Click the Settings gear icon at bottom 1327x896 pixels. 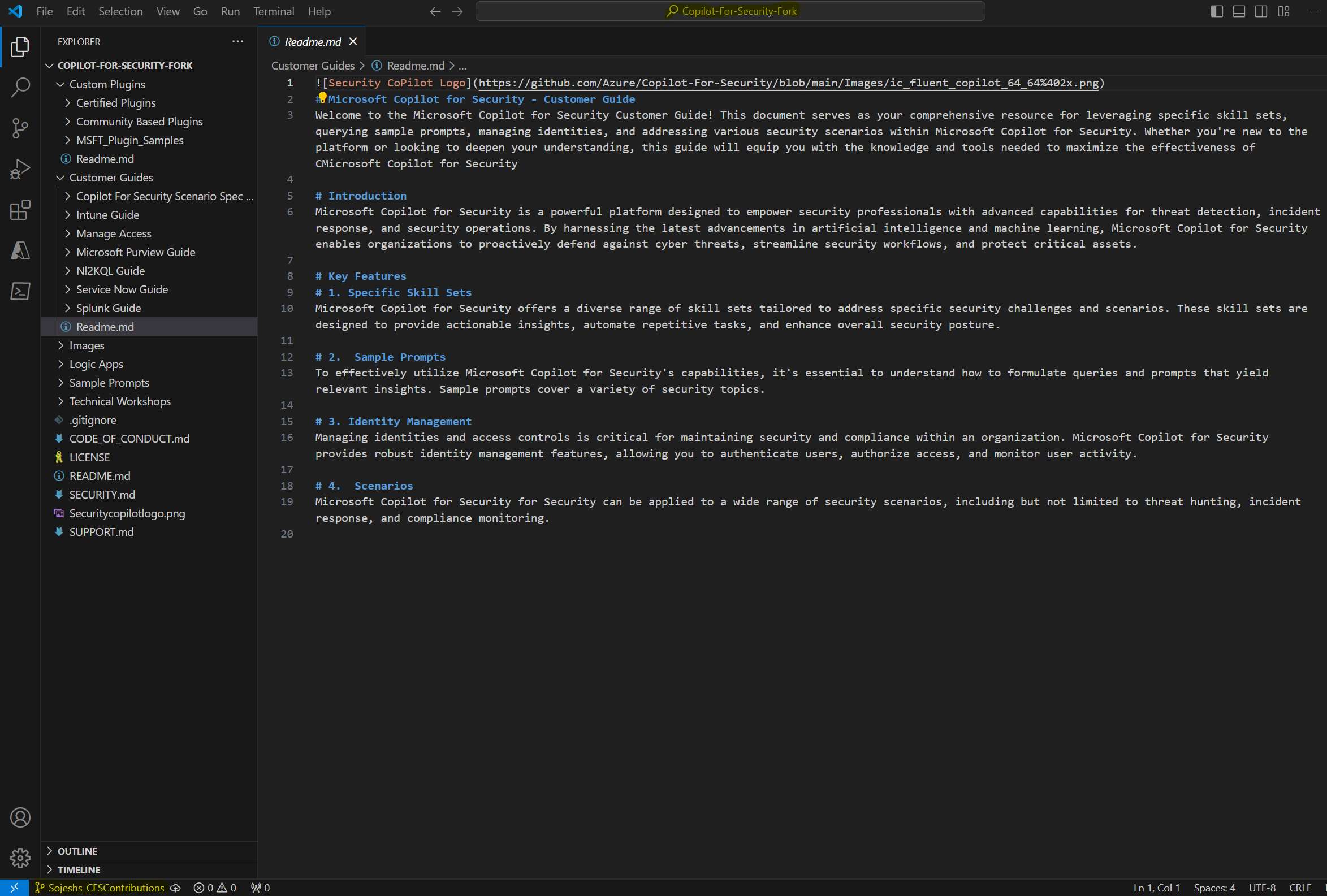click(20, 858)
